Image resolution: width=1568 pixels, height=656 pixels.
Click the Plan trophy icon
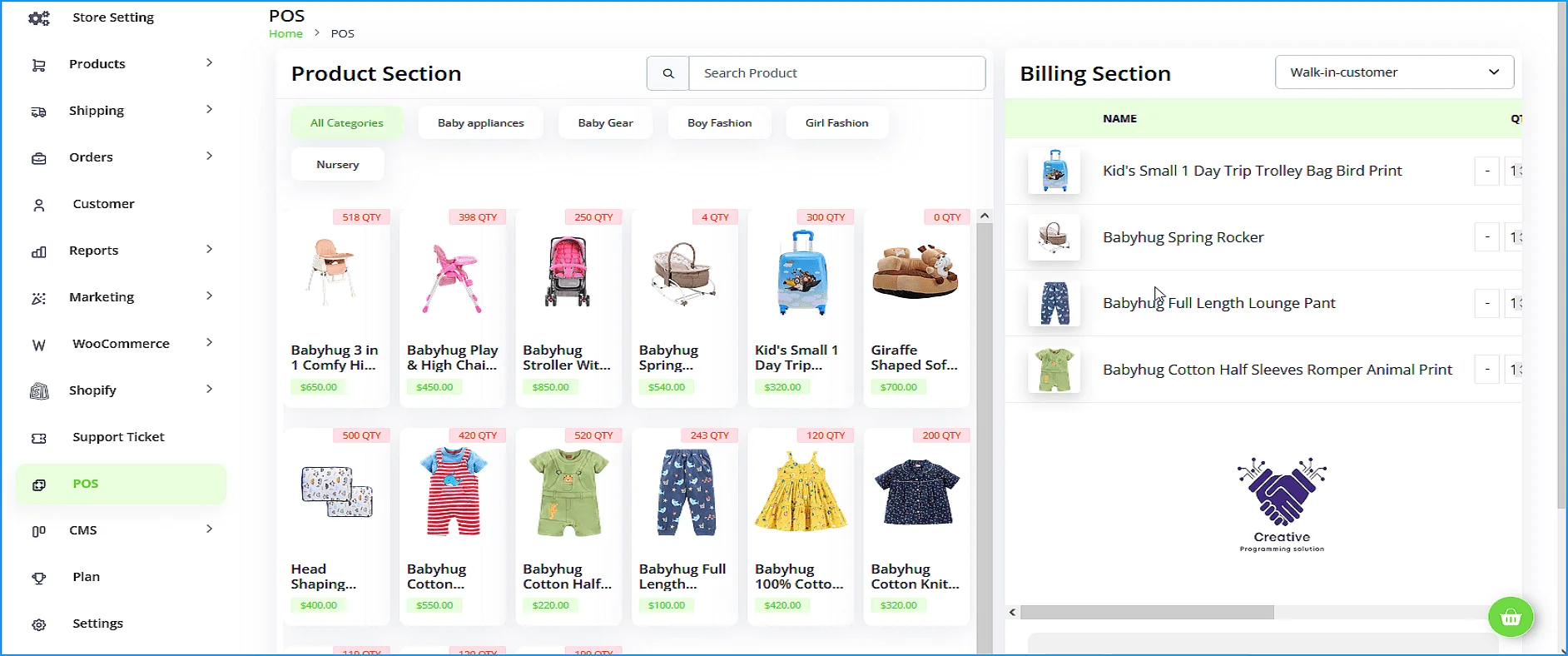pyautogui.click(x=38, y=578)
